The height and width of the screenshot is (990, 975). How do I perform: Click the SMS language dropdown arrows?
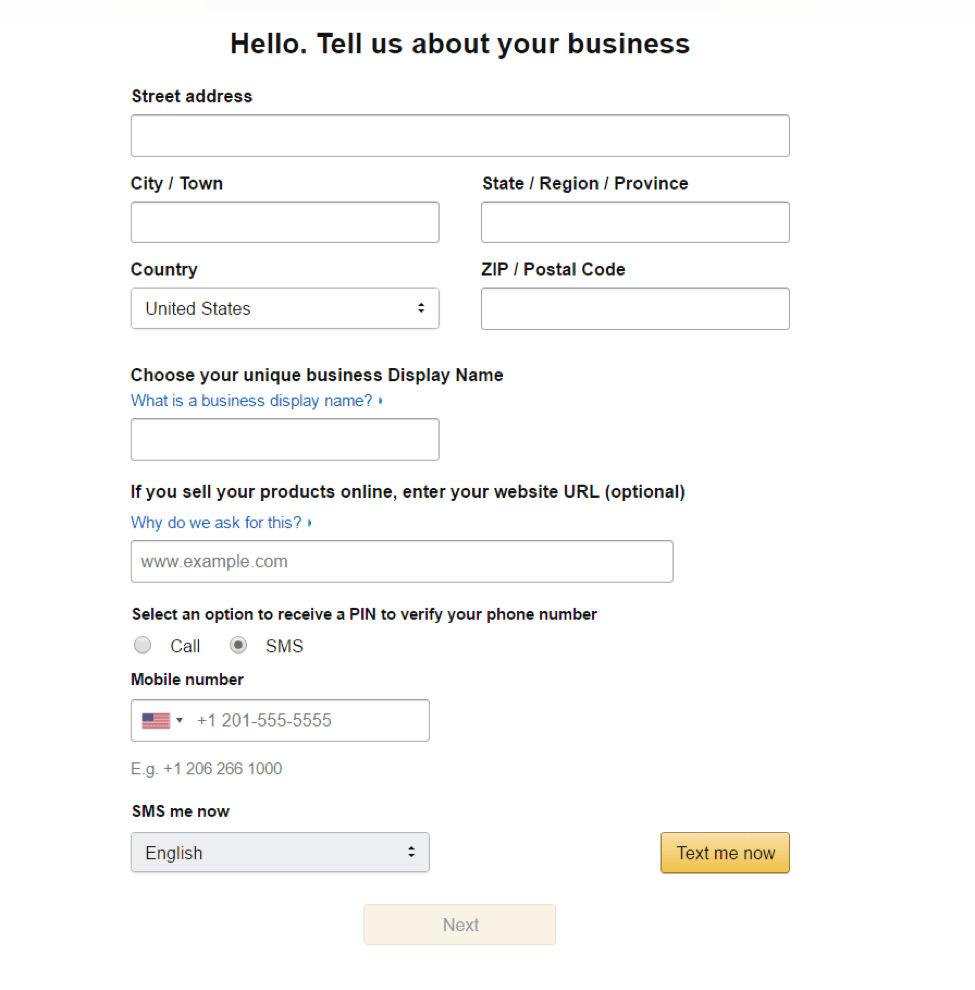pyautogui.click(x=411, y=852)
